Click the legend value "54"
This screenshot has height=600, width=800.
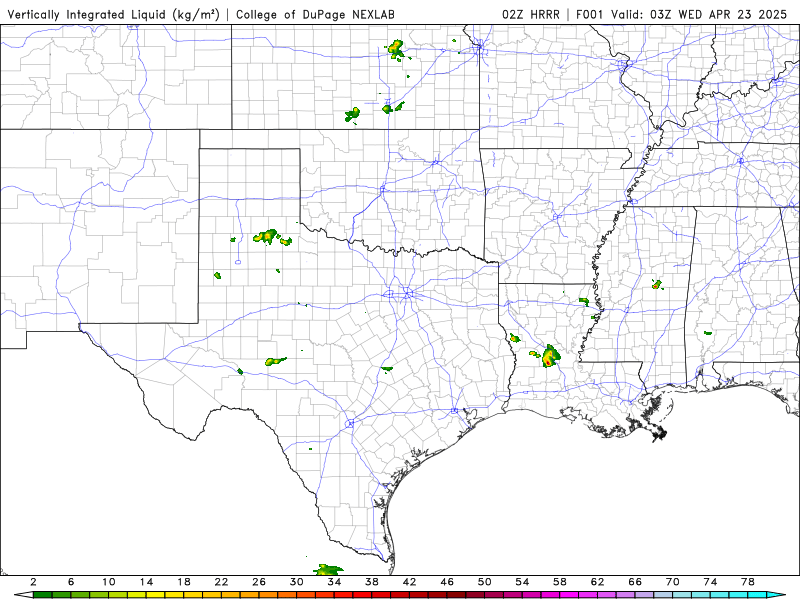pyautogui.click(x=522, y=582)
